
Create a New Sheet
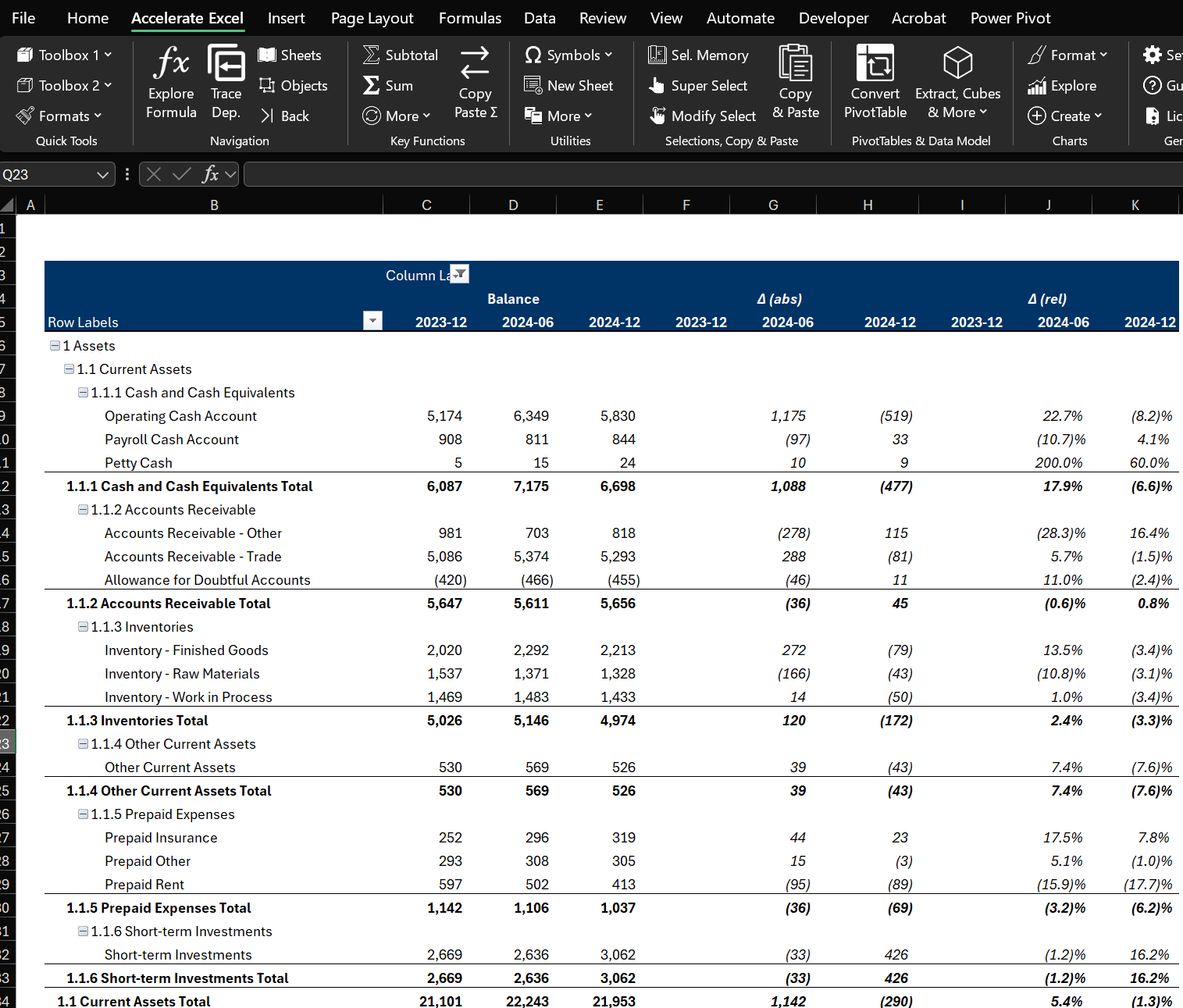(568, 85)
